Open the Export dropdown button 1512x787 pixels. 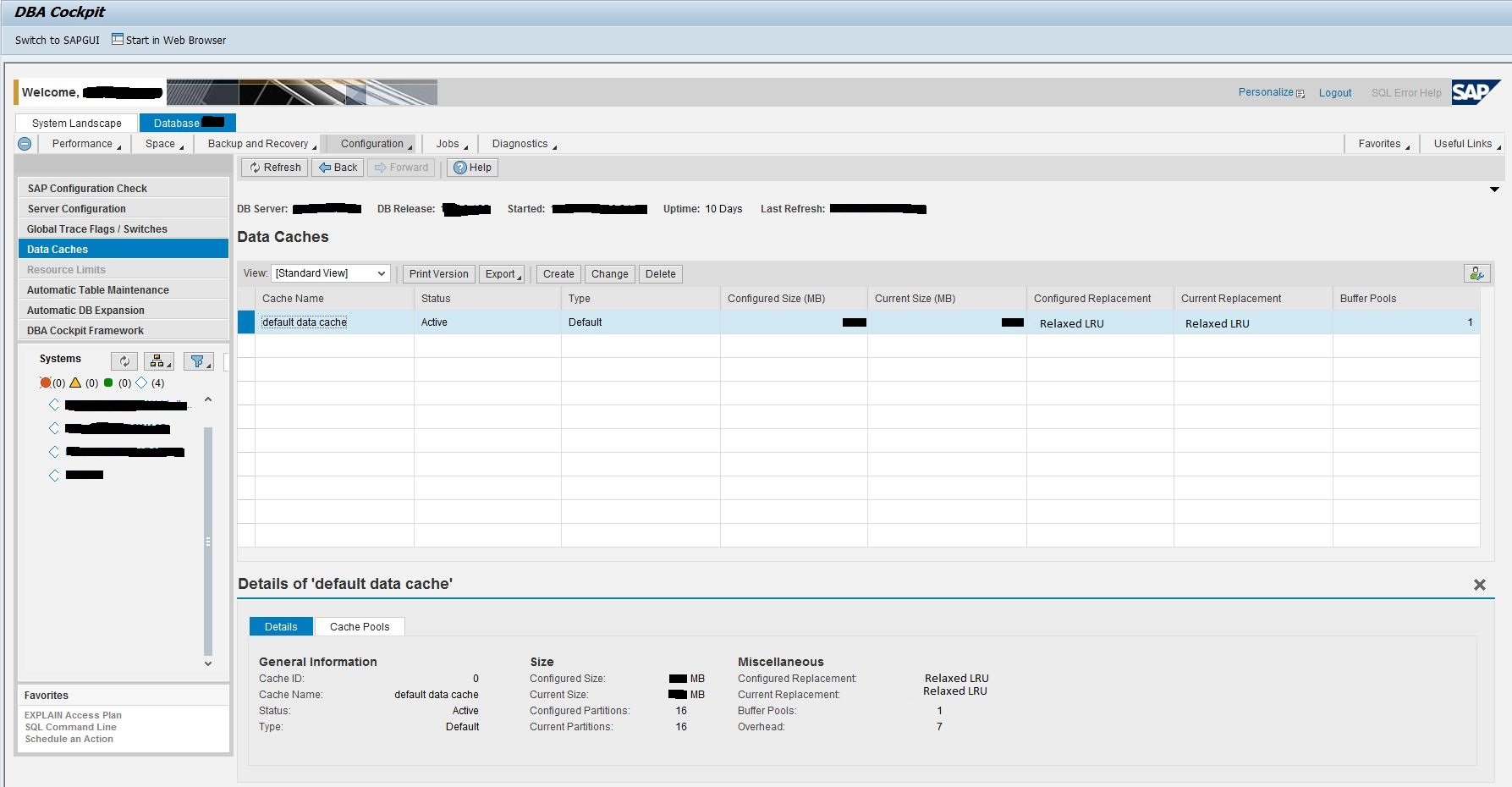[x=503, y=274]
